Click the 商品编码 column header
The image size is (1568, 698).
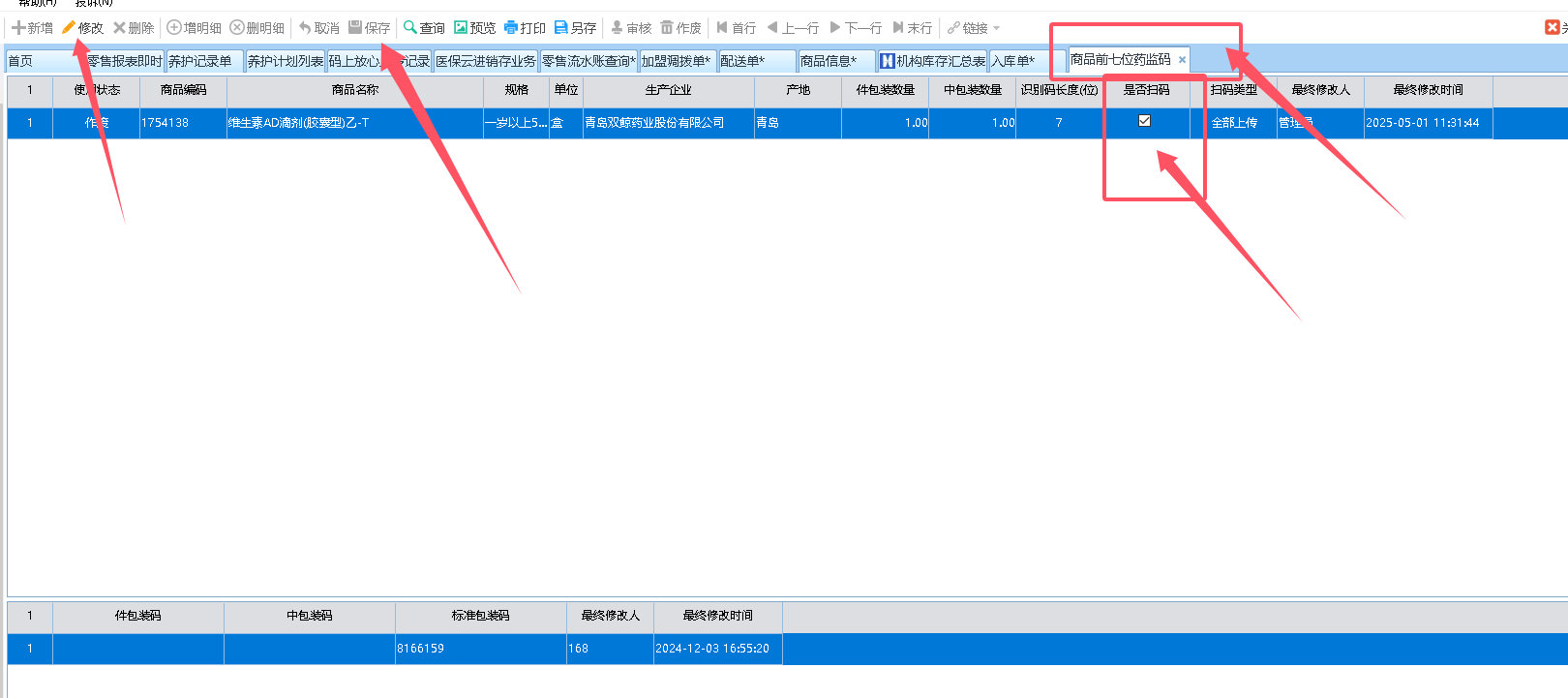(184, 90)
